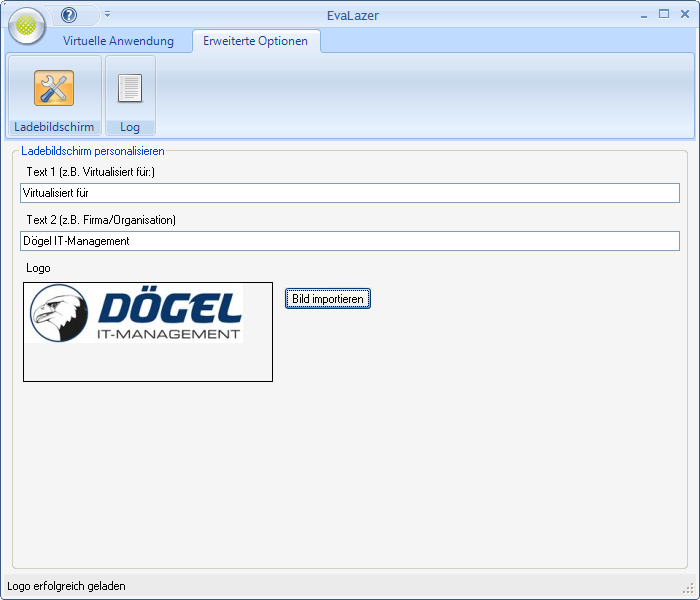Click the EvaLazer title bar text
This screenshot has width=700, height=600.
tap(352, 15)
